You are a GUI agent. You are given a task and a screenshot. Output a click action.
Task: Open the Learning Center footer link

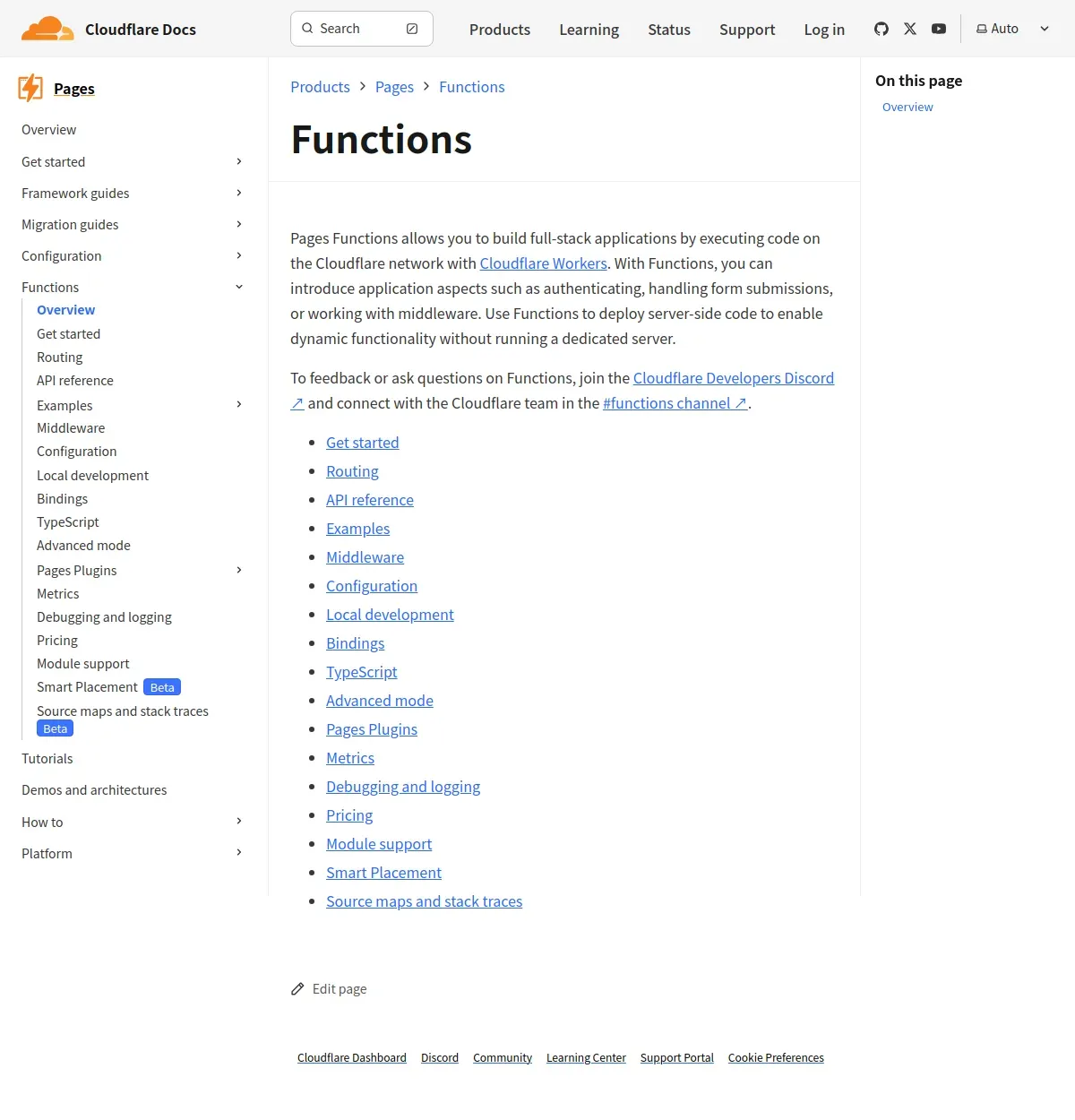pos(586,1058)
